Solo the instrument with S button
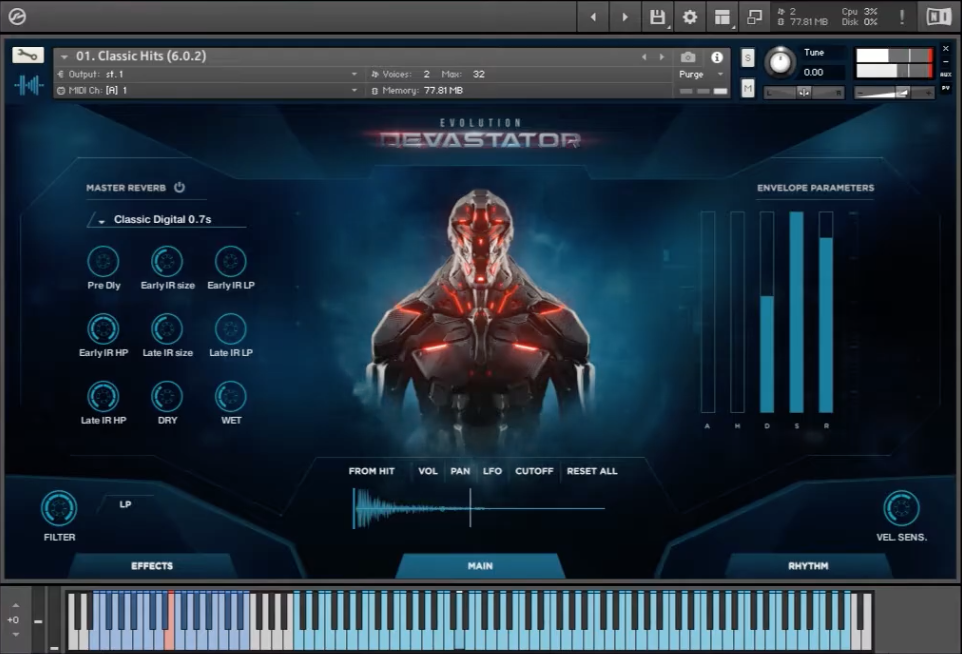This screenshot has width=962, height=654. 747,58
